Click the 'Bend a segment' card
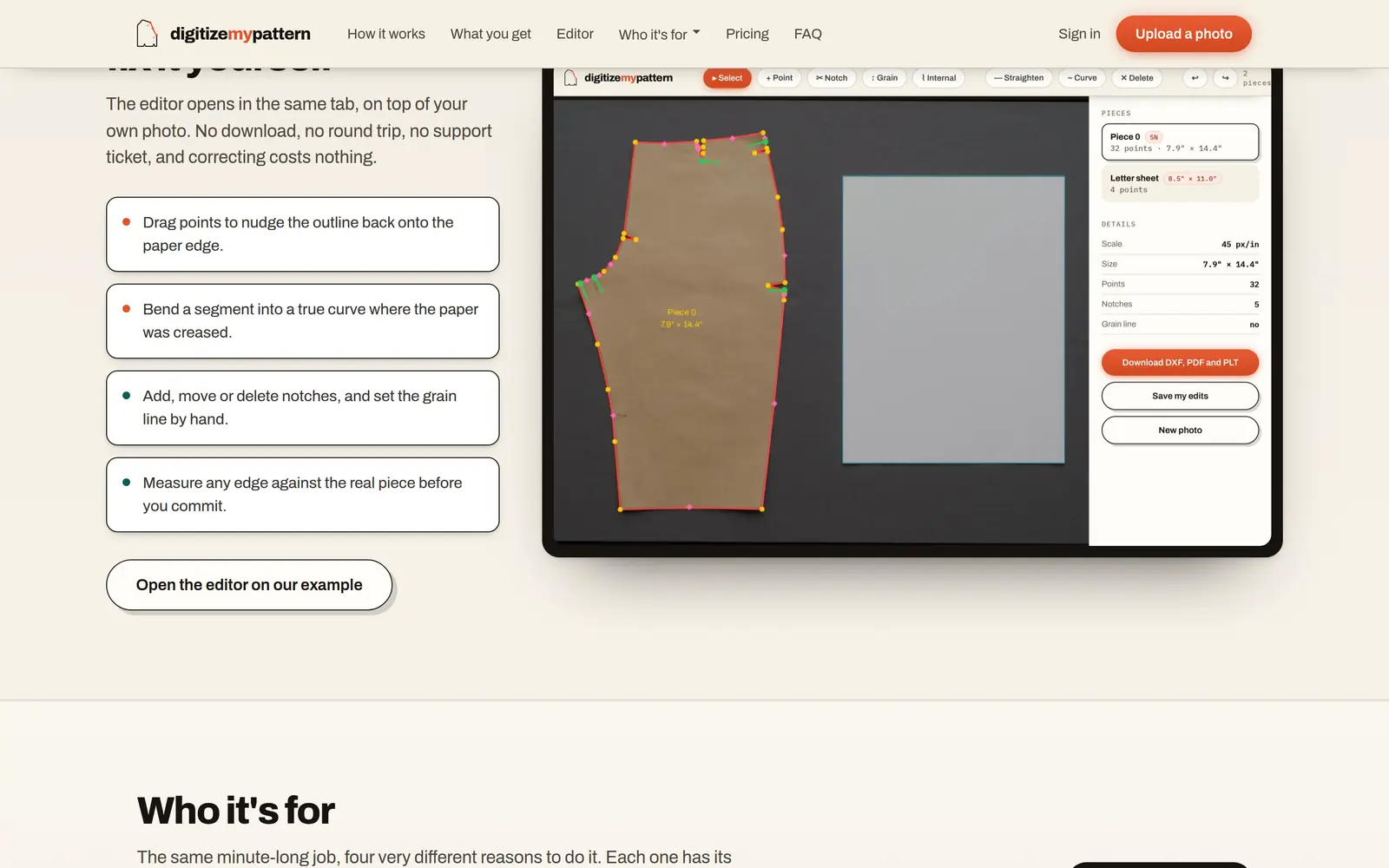The height and width of the screenshot is (868, 1389). point(302,321)
